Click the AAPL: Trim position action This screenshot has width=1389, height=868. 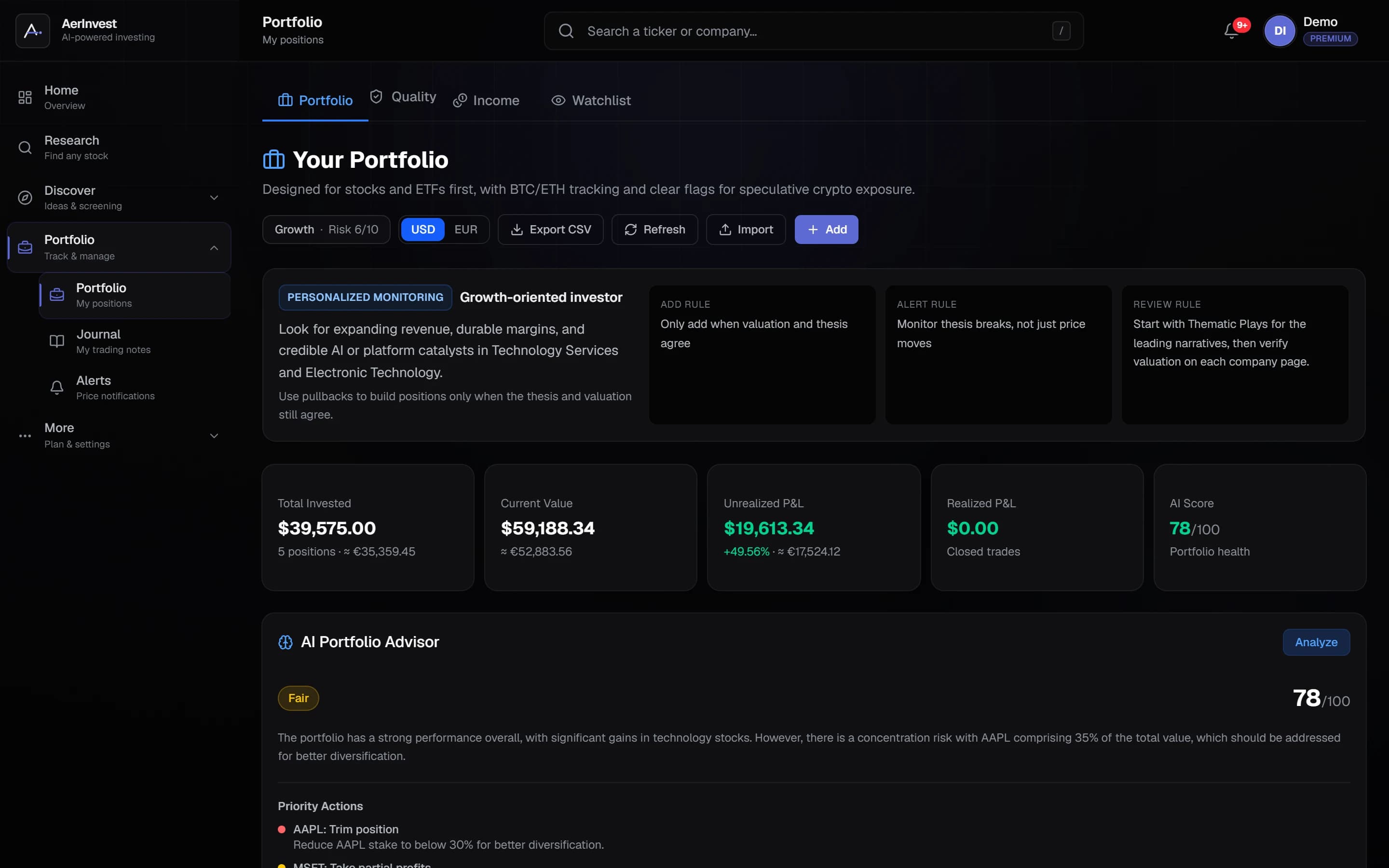pyautogui.click(x=345, y=829)
